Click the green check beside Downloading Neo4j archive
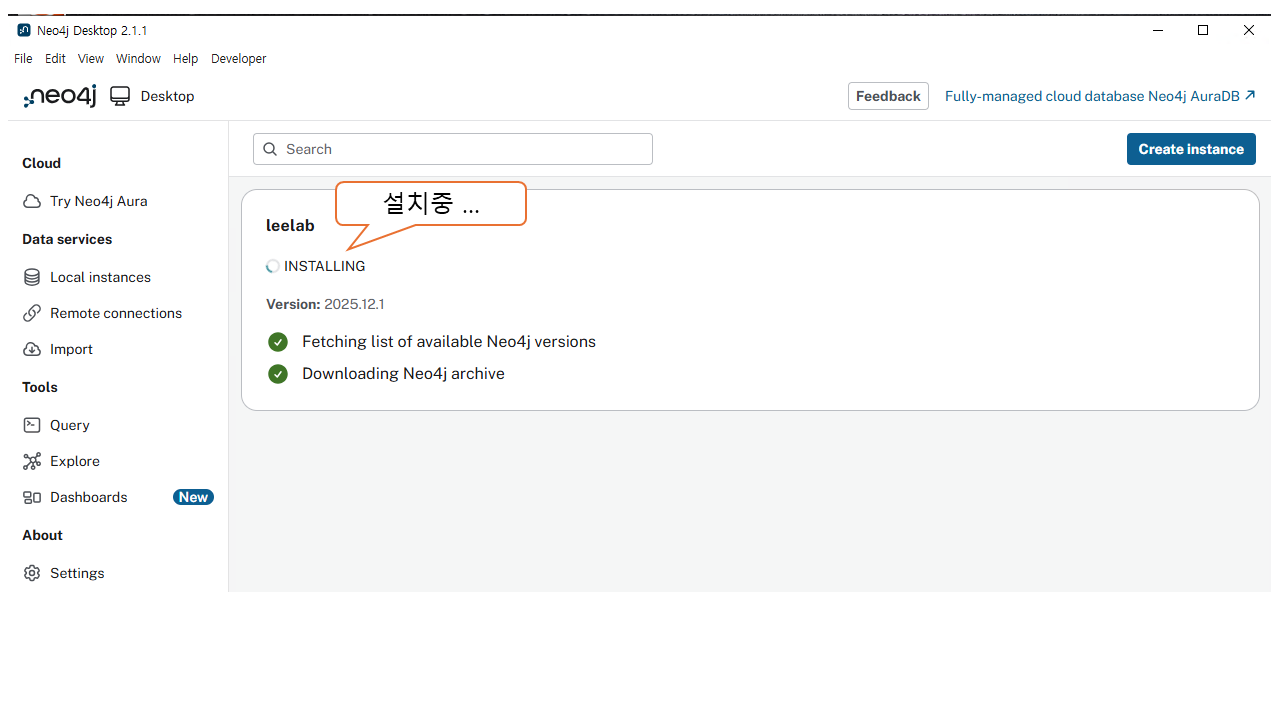 [x=278, y=374]
